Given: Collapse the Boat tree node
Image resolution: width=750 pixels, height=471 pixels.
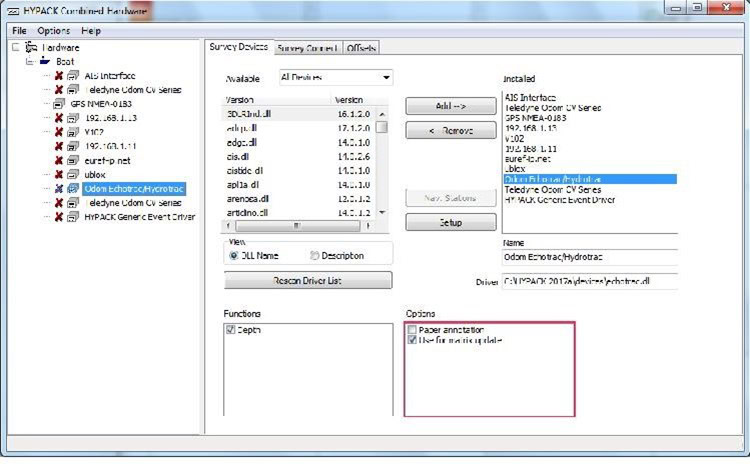Looking at the screenshot, I should (x=30, y=61).
